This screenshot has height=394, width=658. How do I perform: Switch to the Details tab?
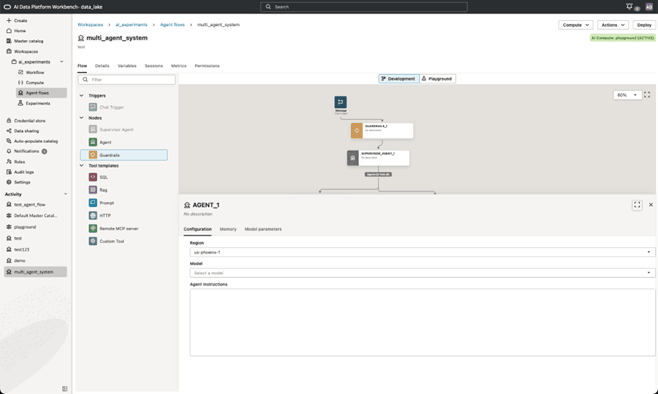click(x=102, y=66)
